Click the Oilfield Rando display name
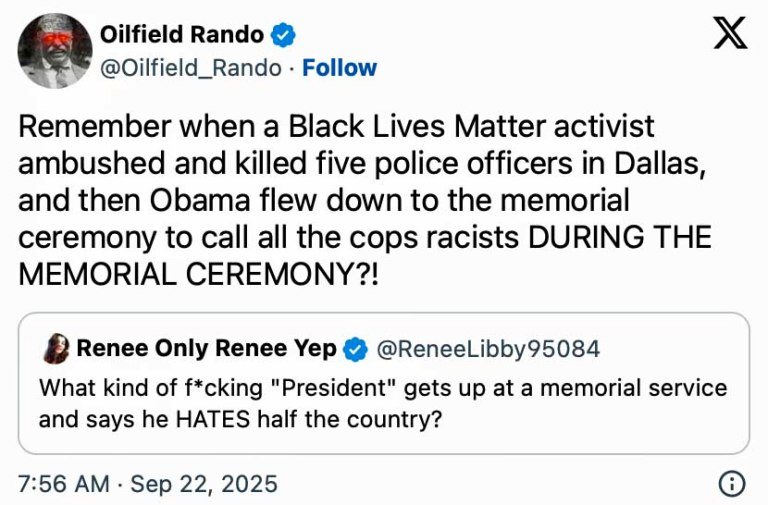 coord(181,35)
